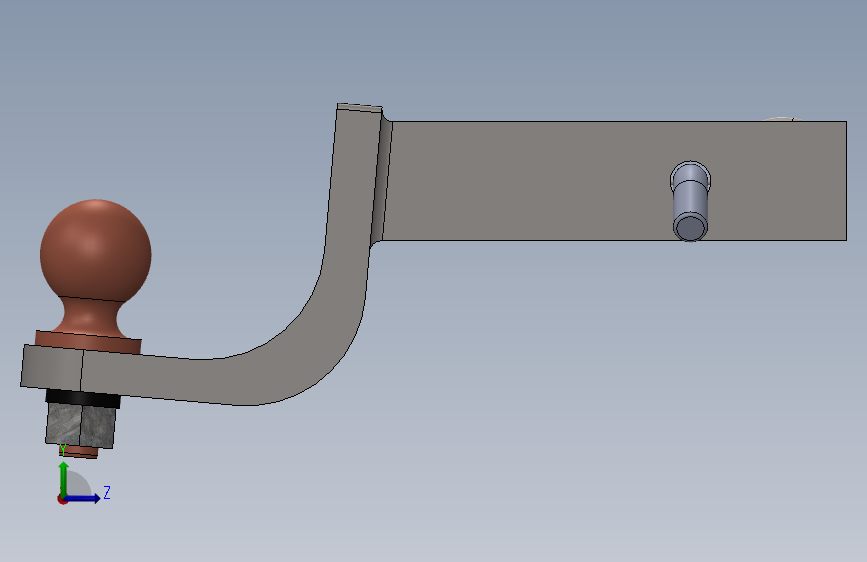Select the ball base flange on the mount
The width and height of the screenshot is (867, 562).
coord(88,342)
